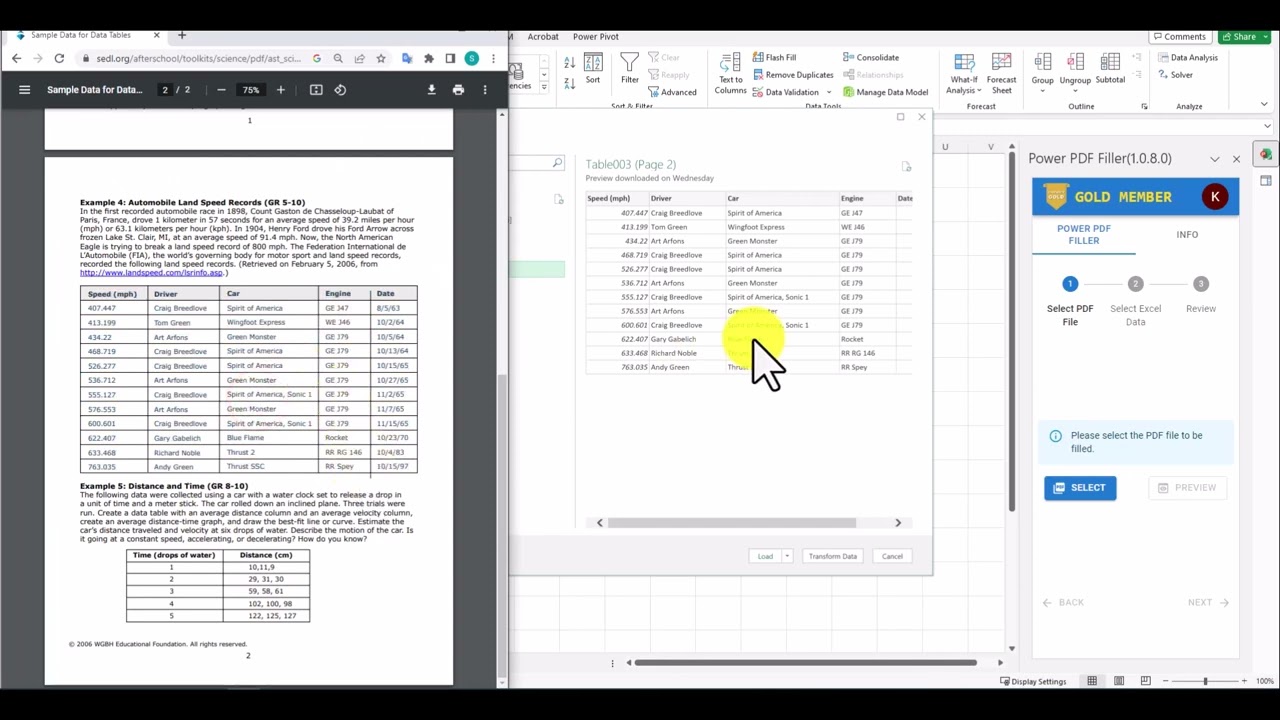Open Manage Data Model
This screenshot has width=1280, height=720.
click(885, 92)
